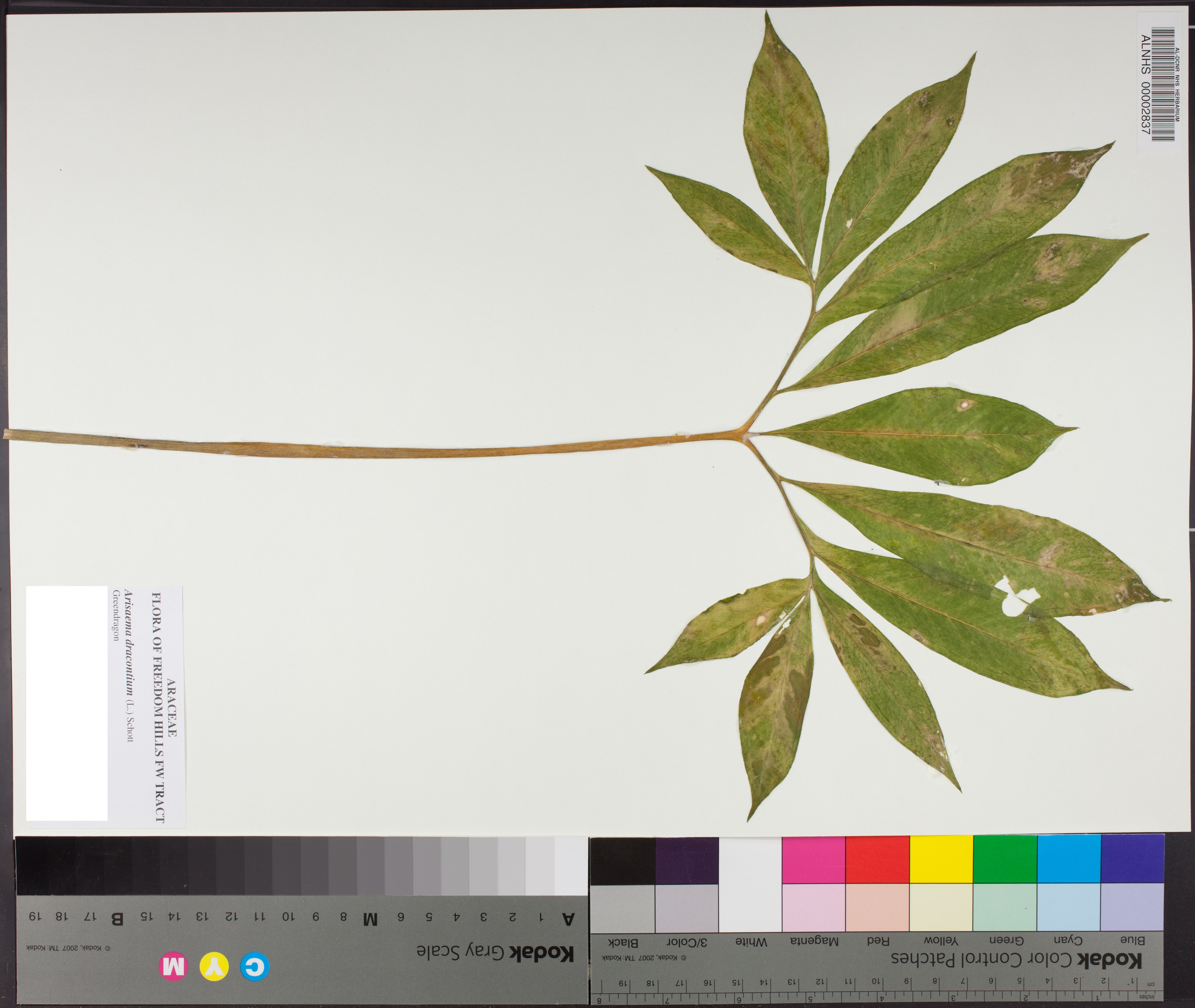Select the cyan color patch
1195x1008 pixels.
click(1069, 859)
